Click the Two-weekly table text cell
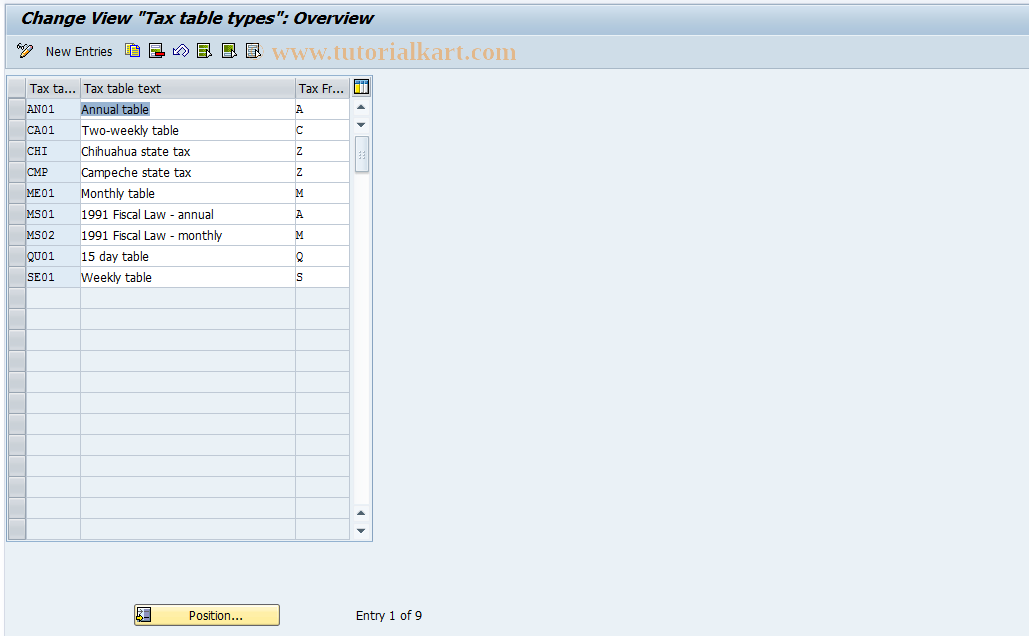Image resolution: width=1029 pixels, height=636 pixels. (x=188, y=130)
